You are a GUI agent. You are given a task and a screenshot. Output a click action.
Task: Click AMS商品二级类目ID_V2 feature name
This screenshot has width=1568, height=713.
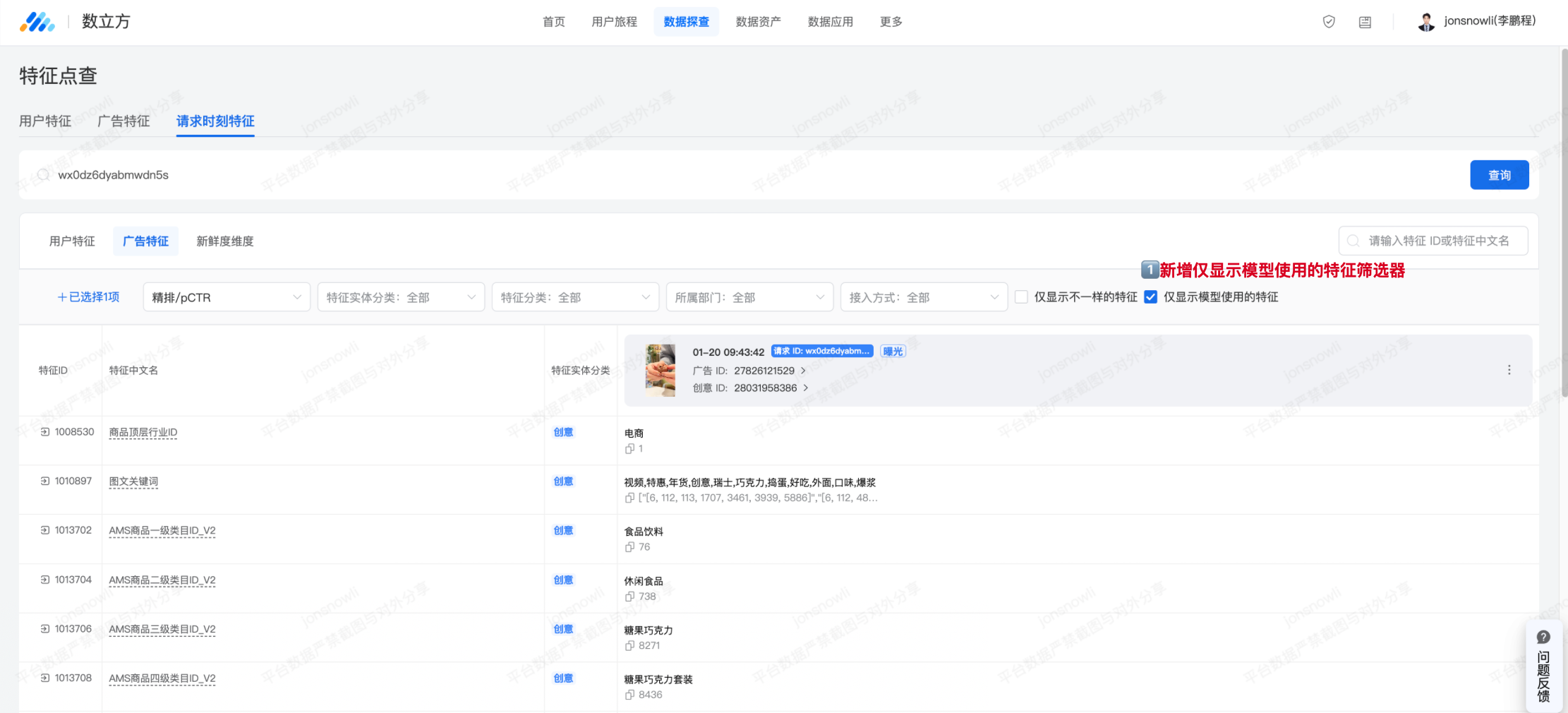click(x=162, y=580)
